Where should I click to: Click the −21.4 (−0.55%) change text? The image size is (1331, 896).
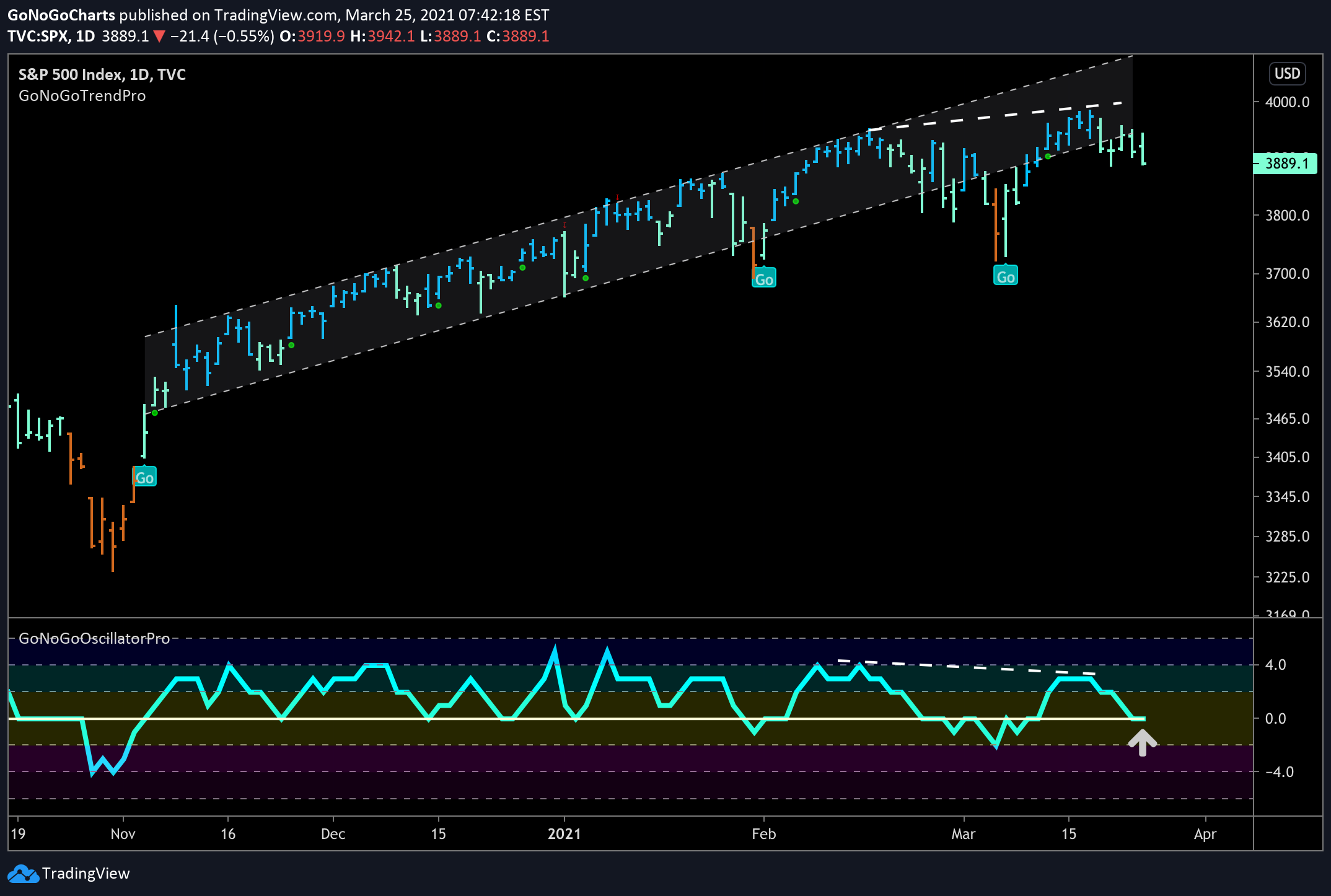click(x=222, y=37)
